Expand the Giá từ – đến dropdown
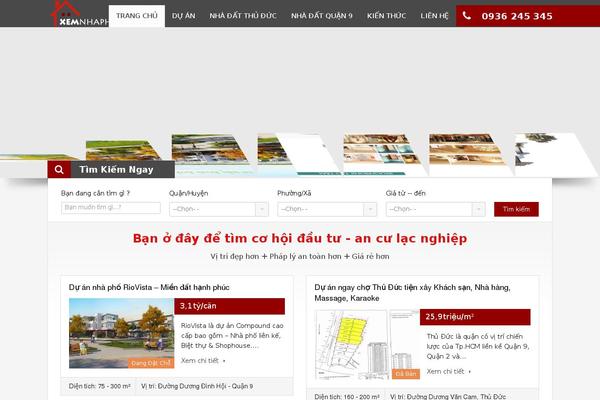600x400 pixels. [x=435, y=209]
